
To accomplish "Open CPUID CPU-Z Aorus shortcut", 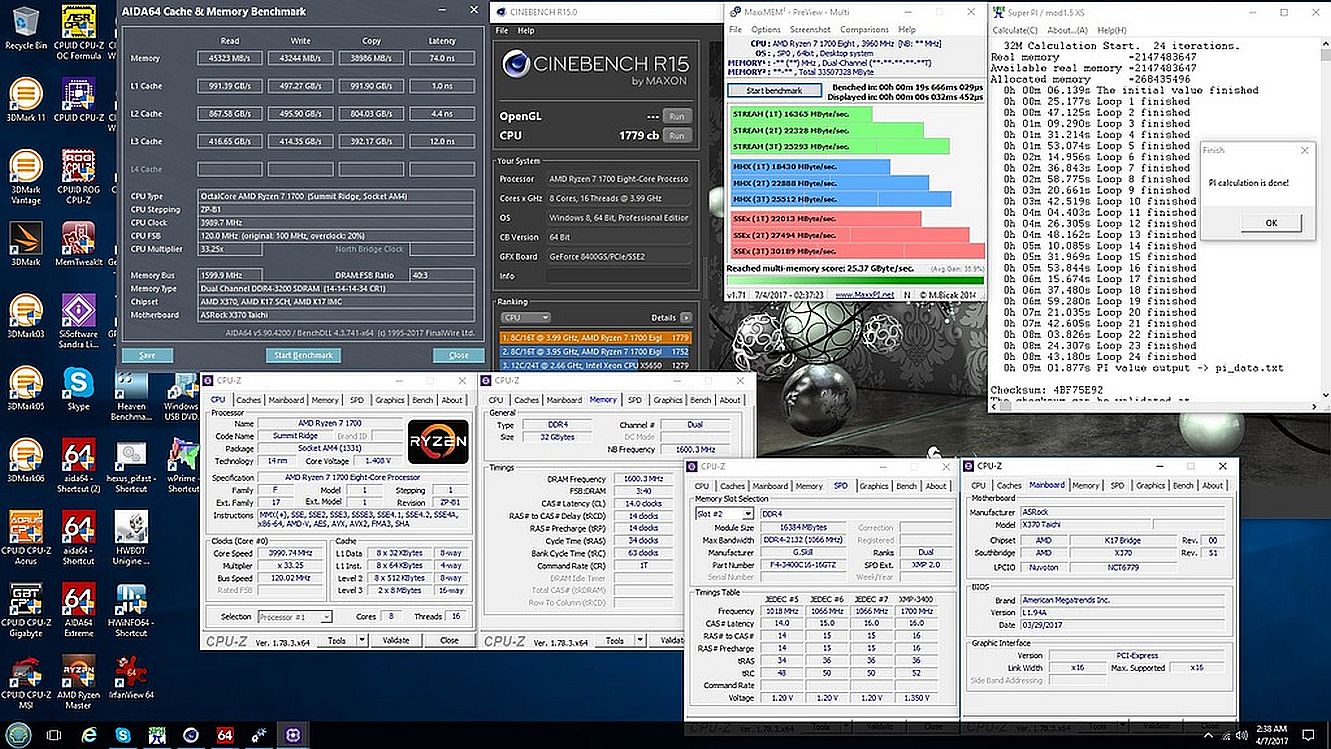I will (24, 538).
